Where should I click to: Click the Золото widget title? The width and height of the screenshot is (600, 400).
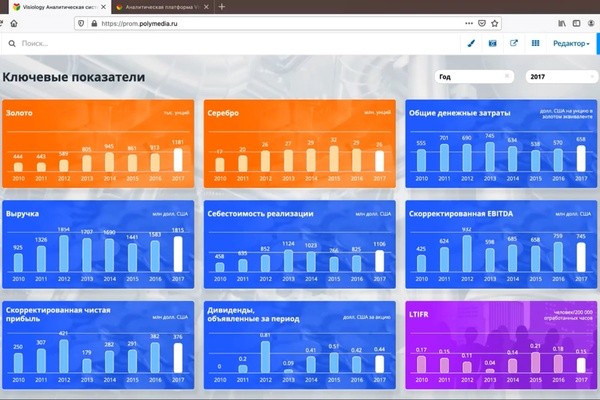pos(19,113)
